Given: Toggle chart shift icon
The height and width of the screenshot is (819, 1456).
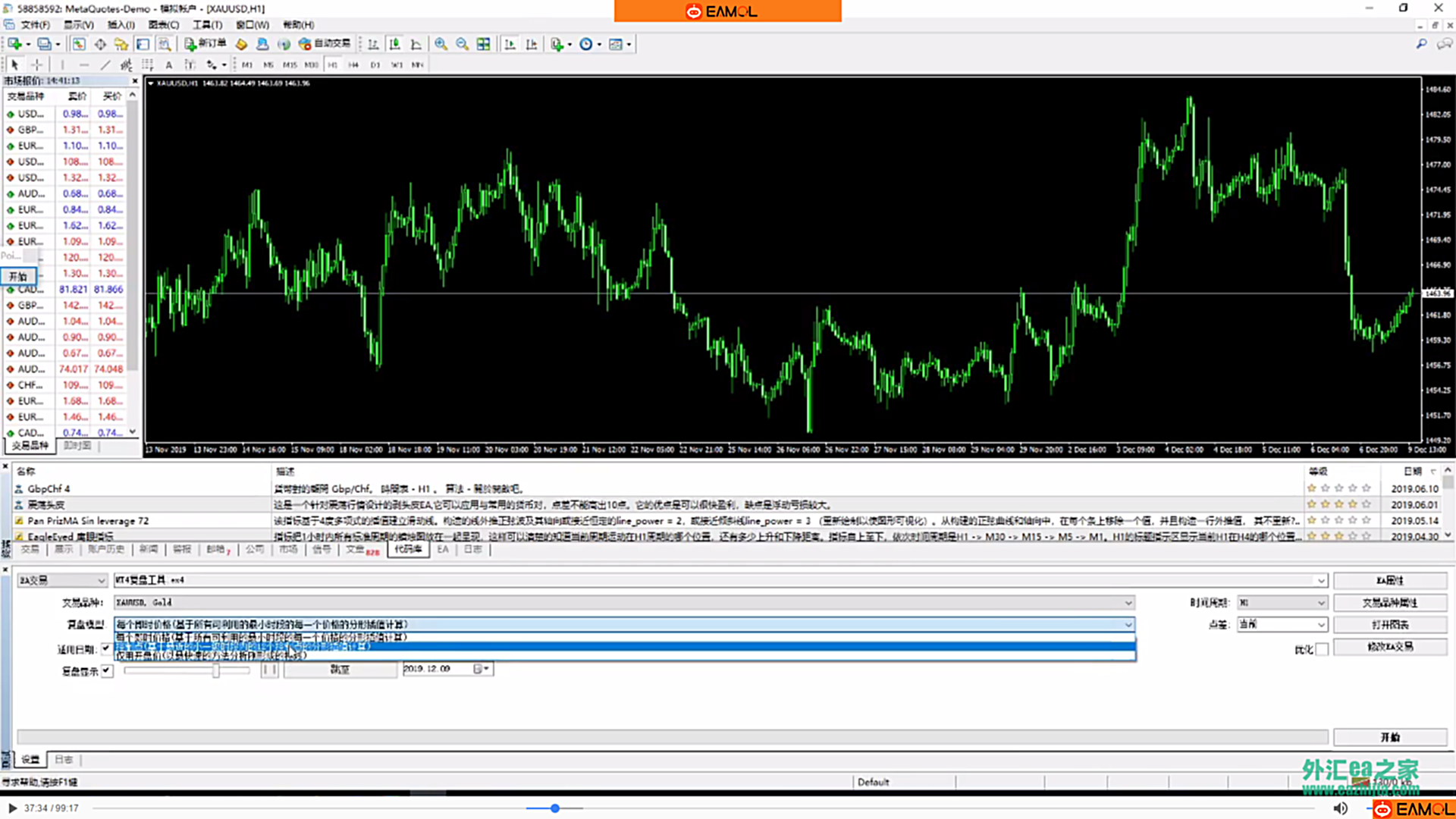Looking at the screenshot, I should [531, 44].
